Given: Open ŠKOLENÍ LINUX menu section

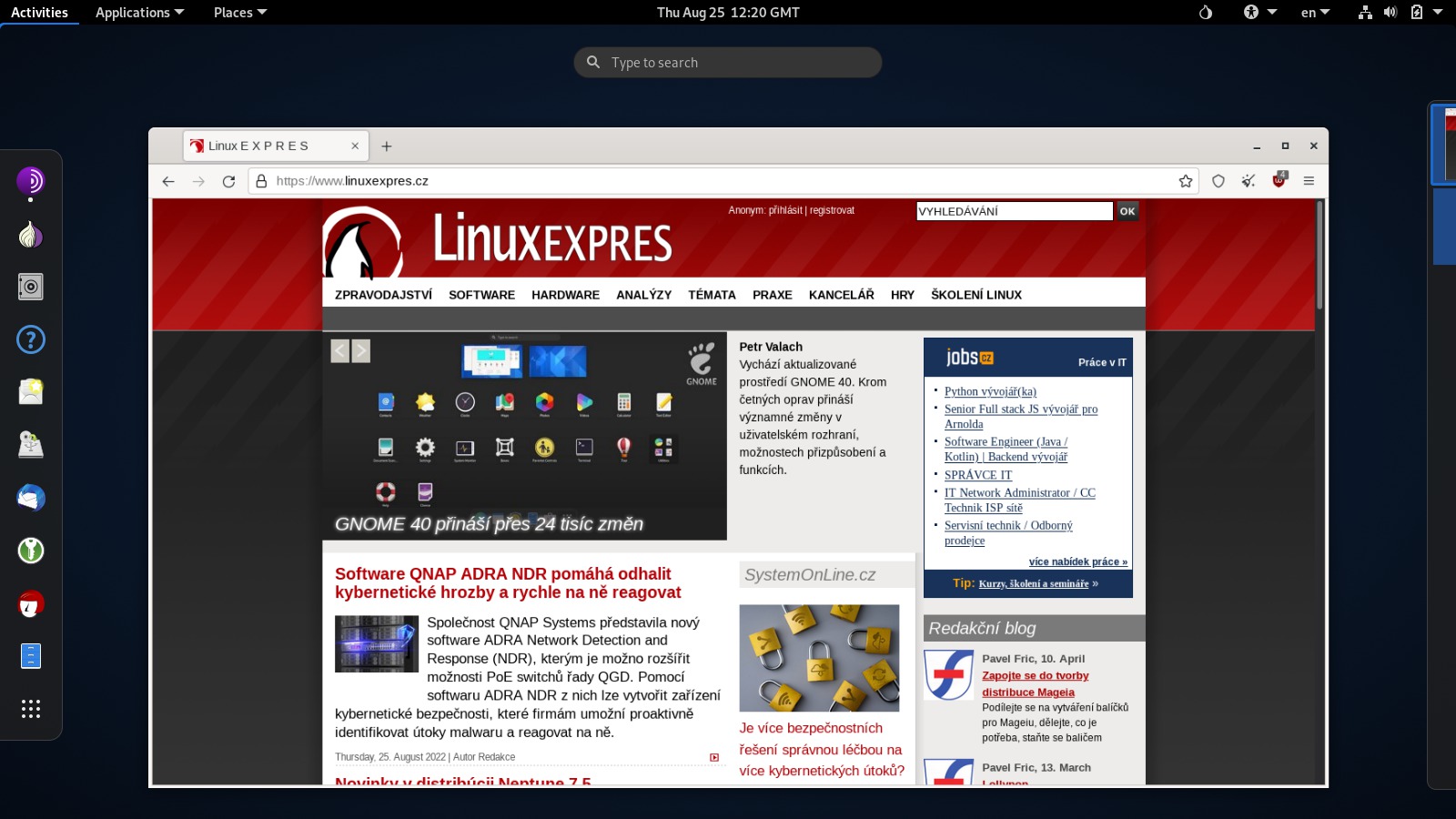Looking at the screenshot, I should point(976,295).
